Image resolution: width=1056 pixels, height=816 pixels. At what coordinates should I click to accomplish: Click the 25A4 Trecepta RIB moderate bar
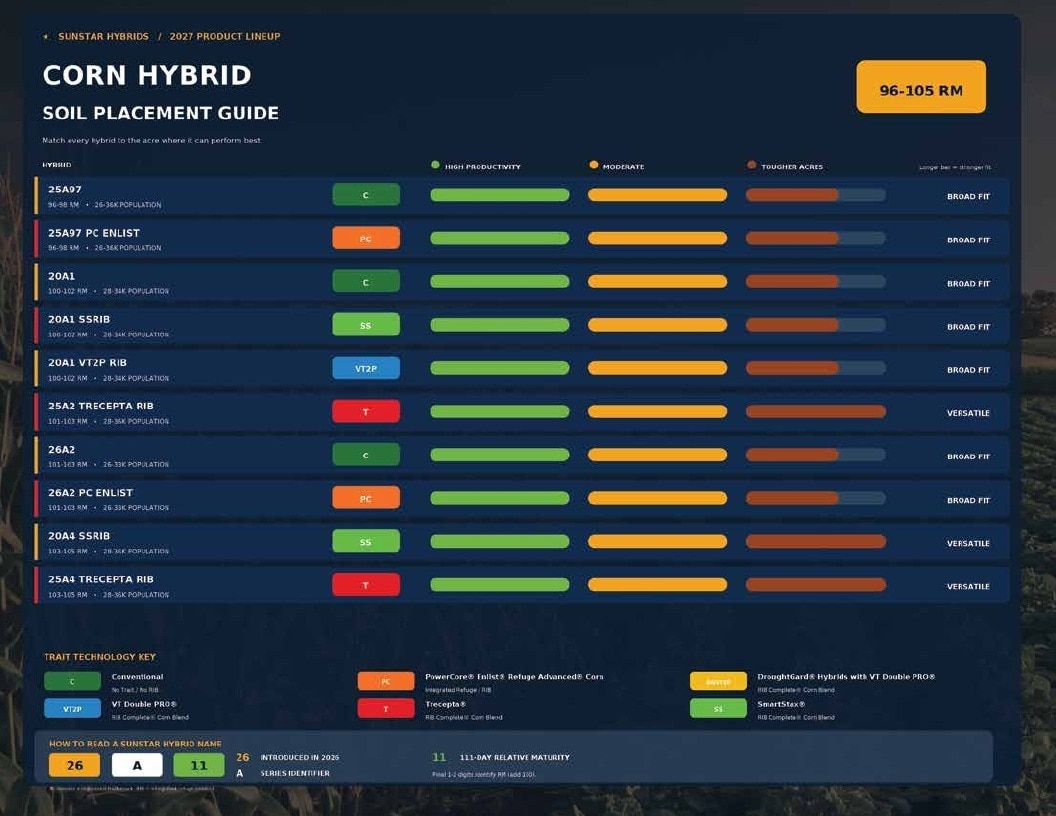pyautogui.click(x=657, y=585)
